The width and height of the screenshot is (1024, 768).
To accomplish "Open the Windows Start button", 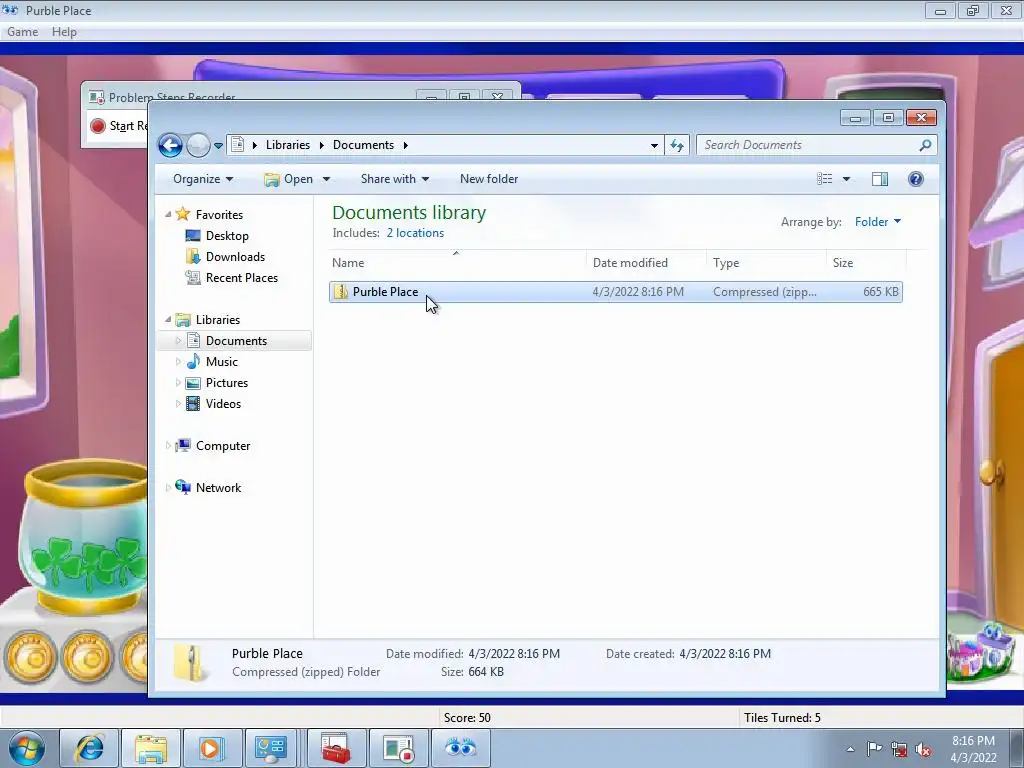I will (27, 748).
